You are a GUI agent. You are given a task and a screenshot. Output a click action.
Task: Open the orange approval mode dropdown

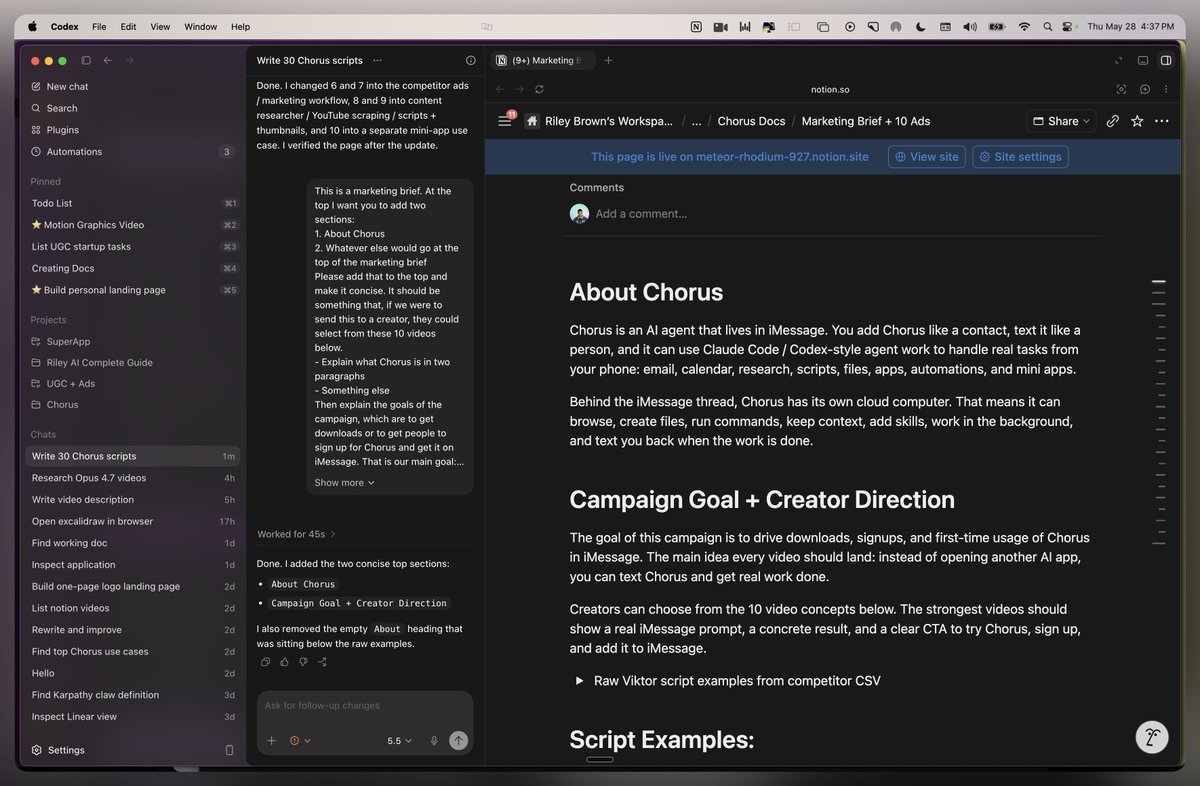pyautogui.click(x=300, y=741)
